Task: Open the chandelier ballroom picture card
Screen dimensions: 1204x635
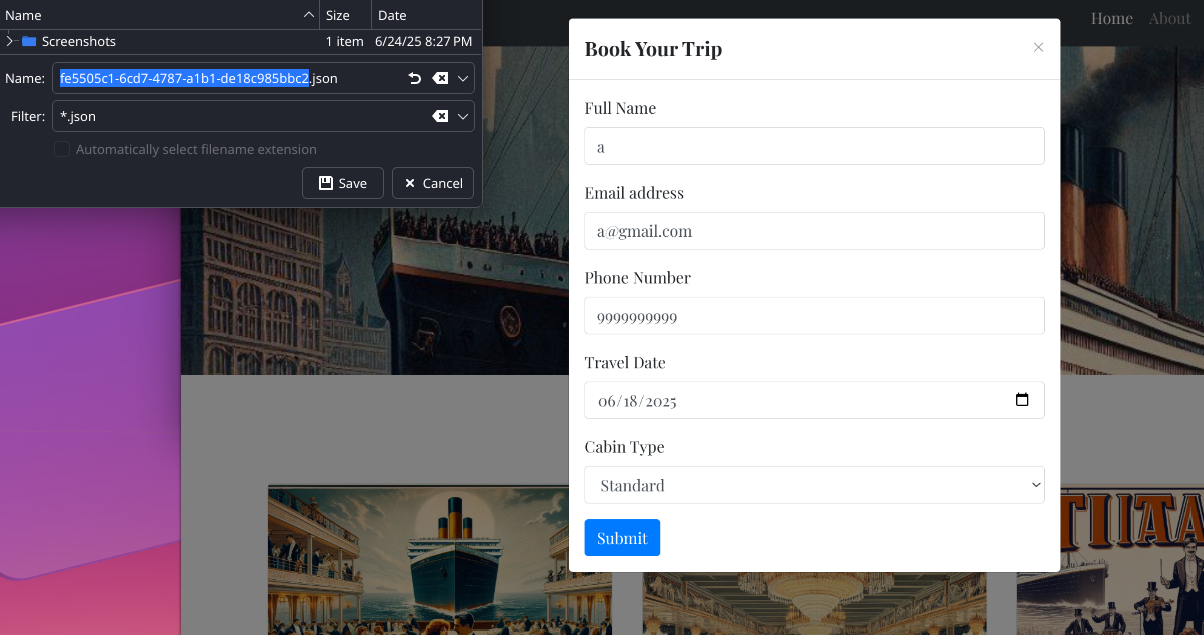Action: [x=814, y=603]
